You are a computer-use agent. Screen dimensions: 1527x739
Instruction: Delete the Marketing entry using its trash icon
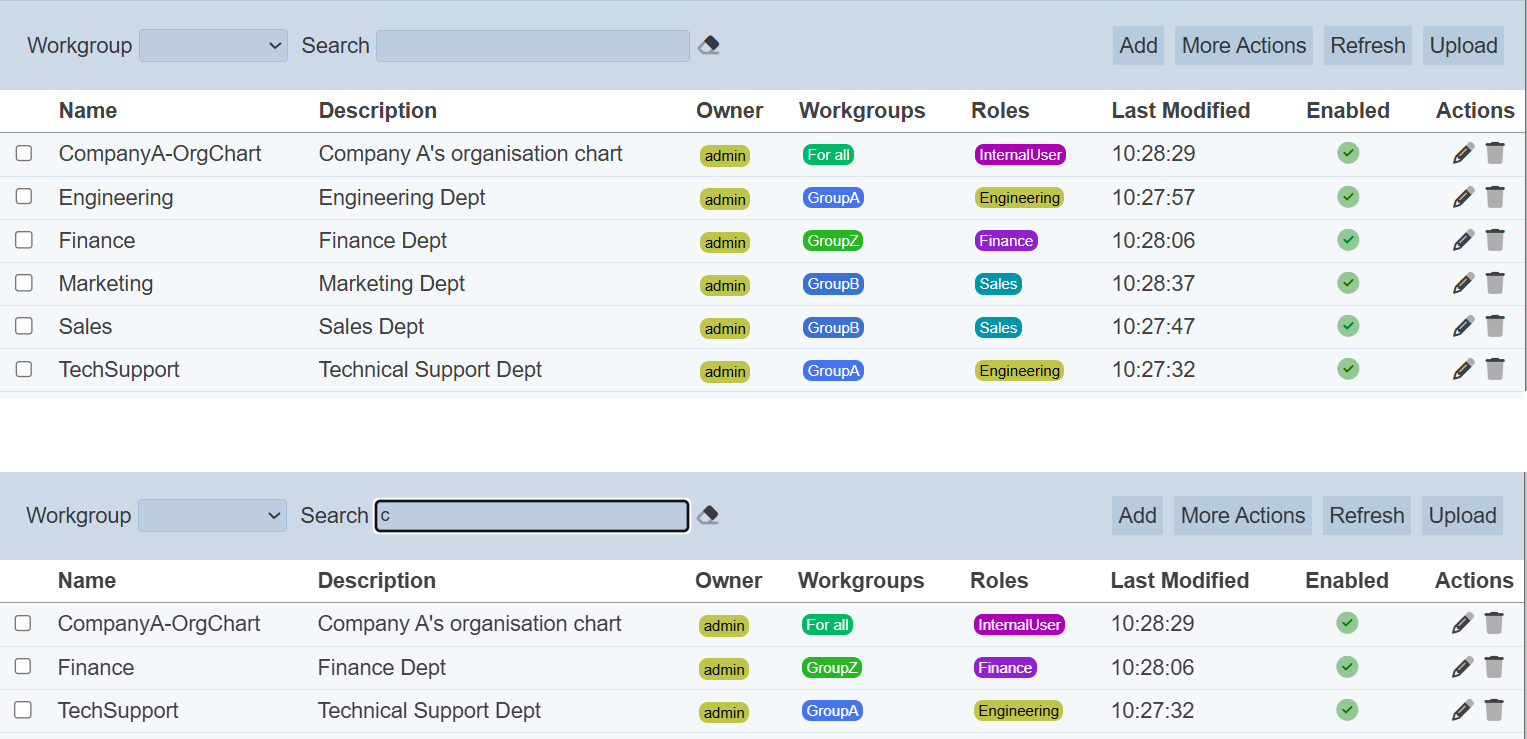click(1495, 283)
